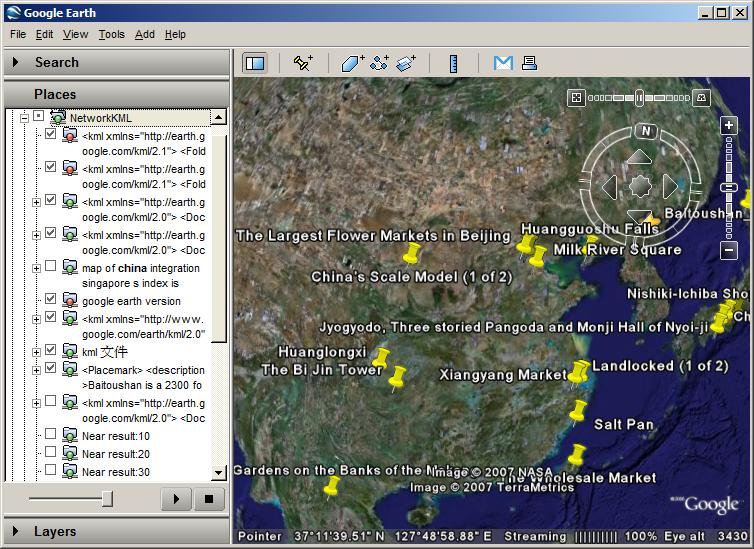This screenshot has height=549, width=754.
Task: Add a new placemark from toolbar
Action: coord(303,63)
